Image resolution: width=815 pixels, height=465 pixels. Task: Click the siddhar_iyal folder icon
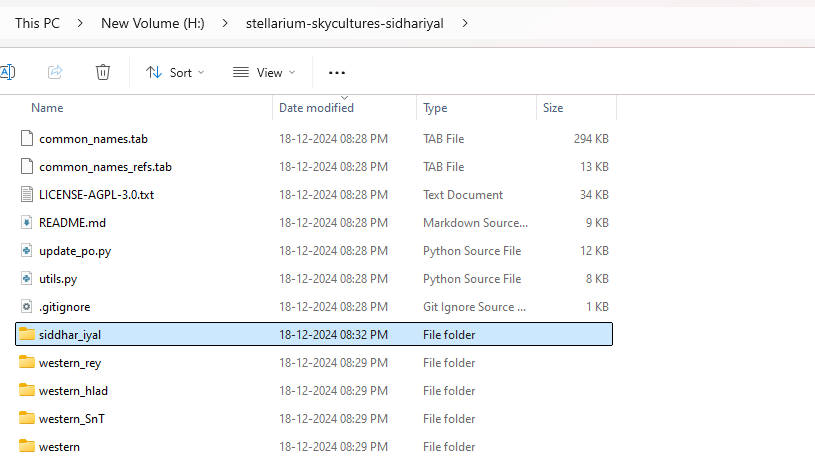pyautogui.click(x=27, y=335)
